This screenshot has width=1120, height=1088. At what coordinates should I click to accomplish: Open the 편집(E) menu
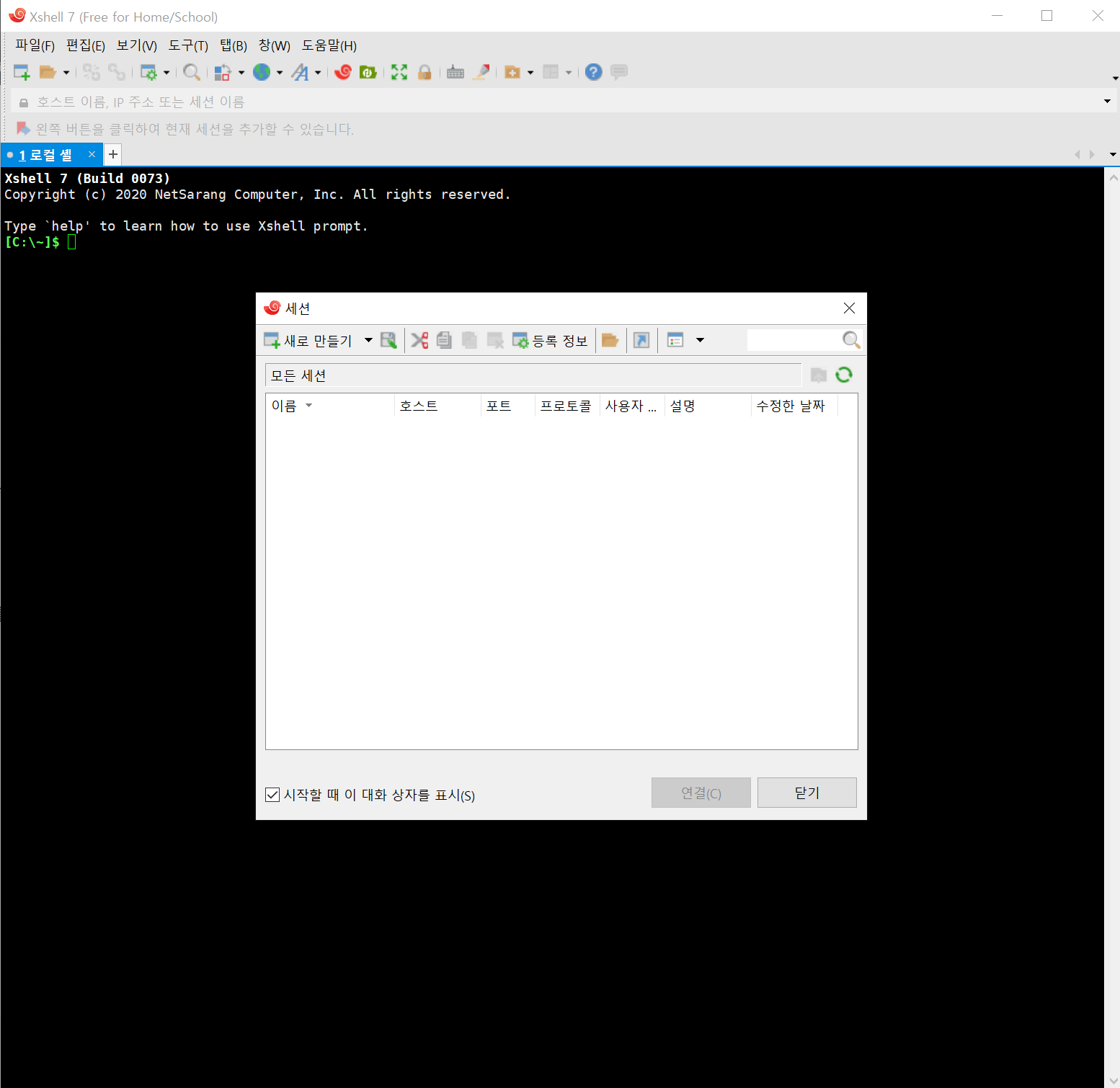[x=86, y=45]
